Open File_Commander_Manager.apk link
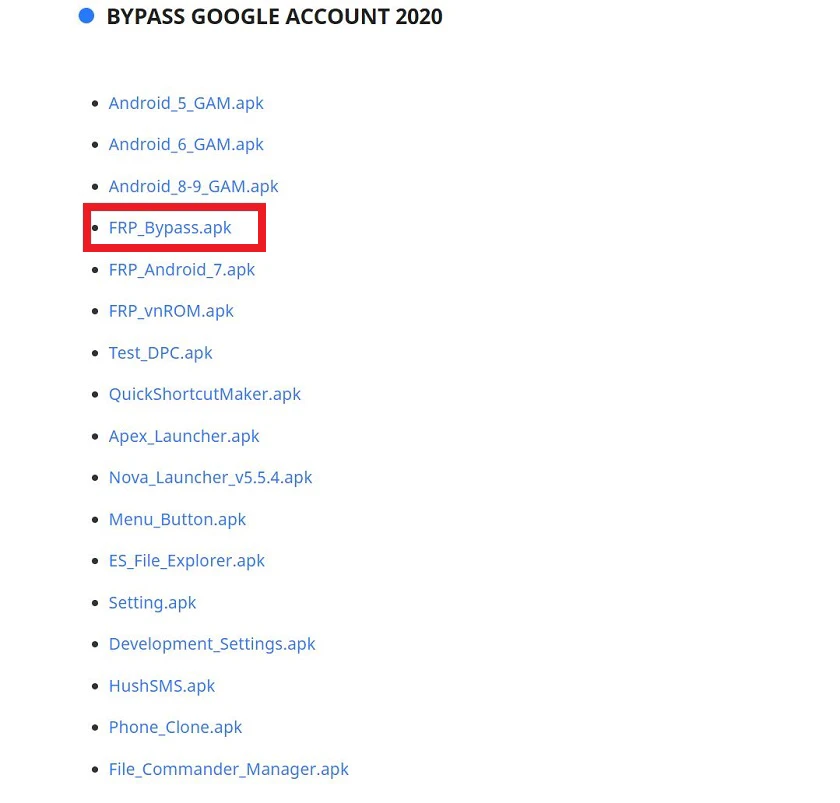Screen dimensions: 840x803 [228, 769]
